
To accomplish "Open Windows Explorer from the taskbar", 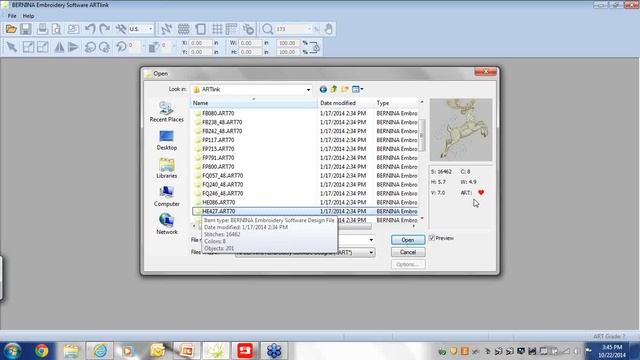I will pyautogui.click(x=71, y=351).
